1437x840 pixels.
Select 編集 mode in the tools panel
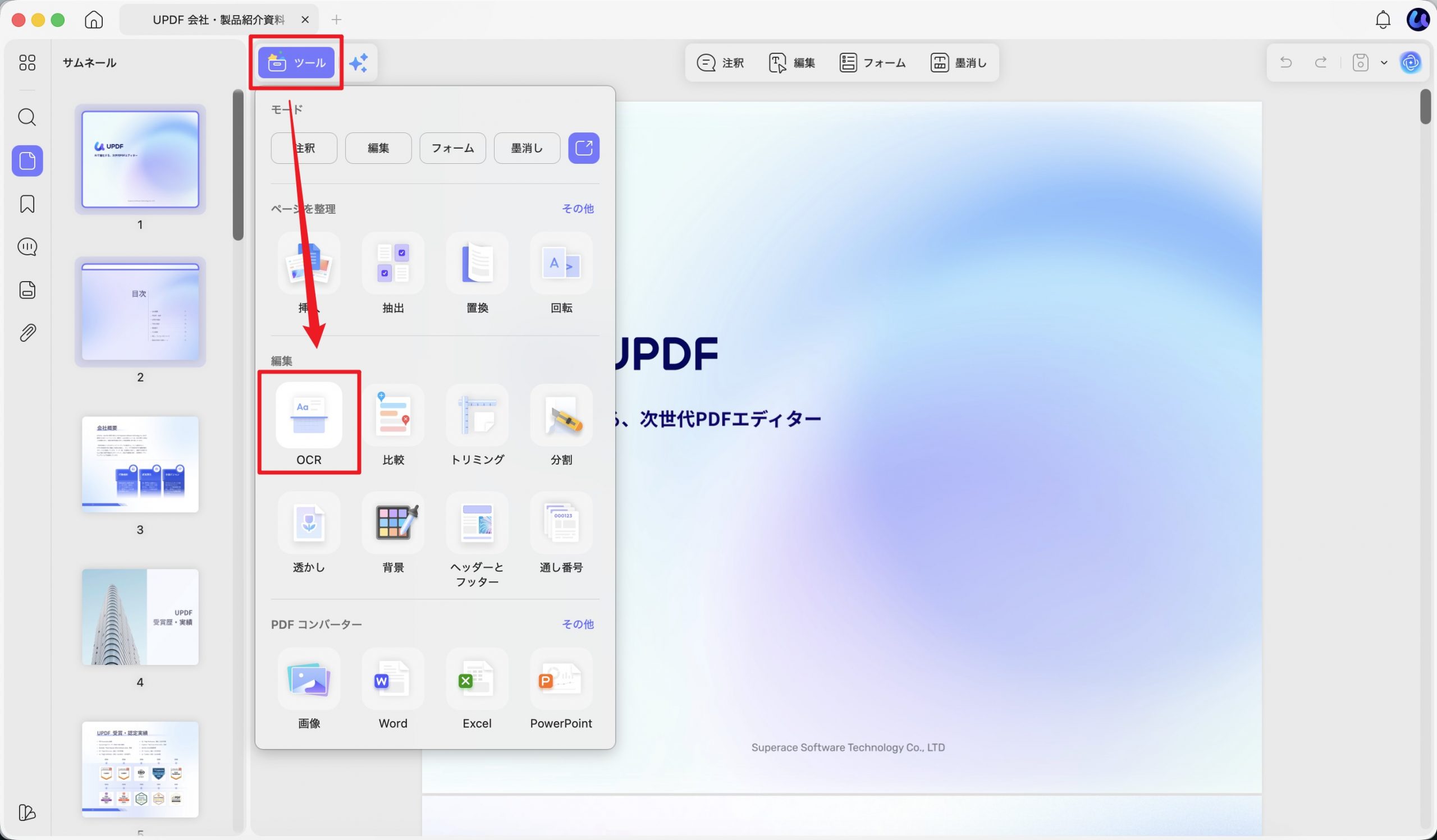coord(378,148)
